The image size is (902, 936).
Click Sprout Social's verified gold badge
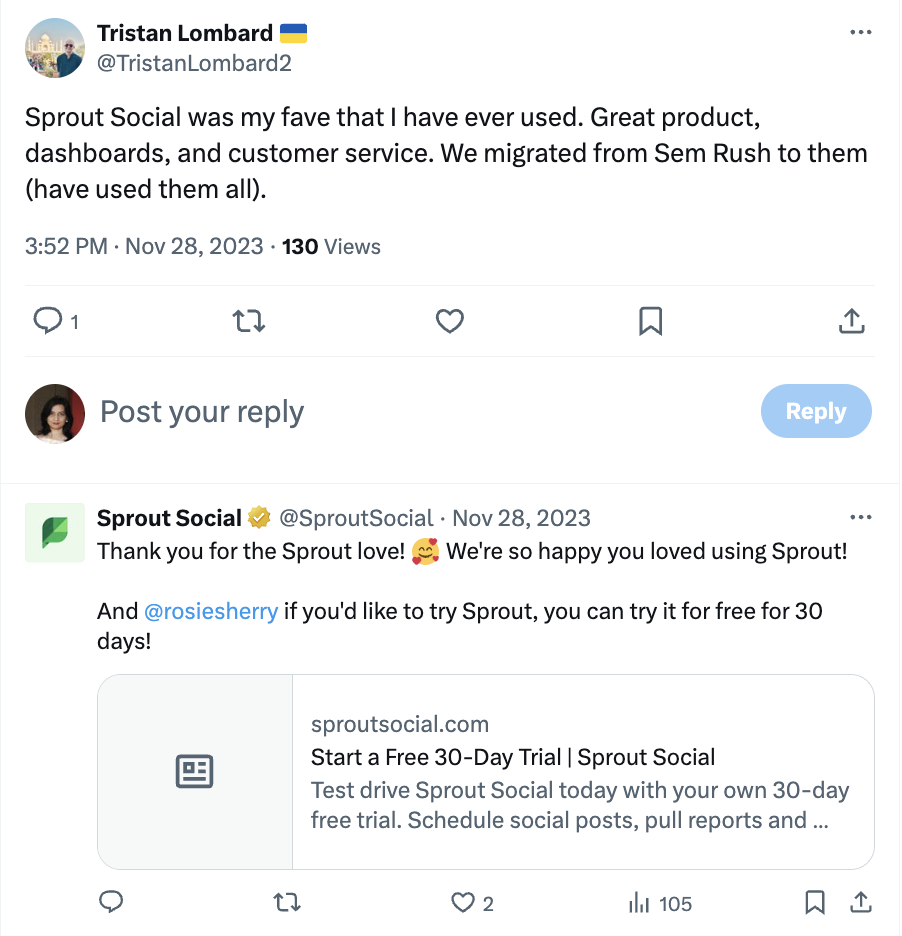coord(258,517)
